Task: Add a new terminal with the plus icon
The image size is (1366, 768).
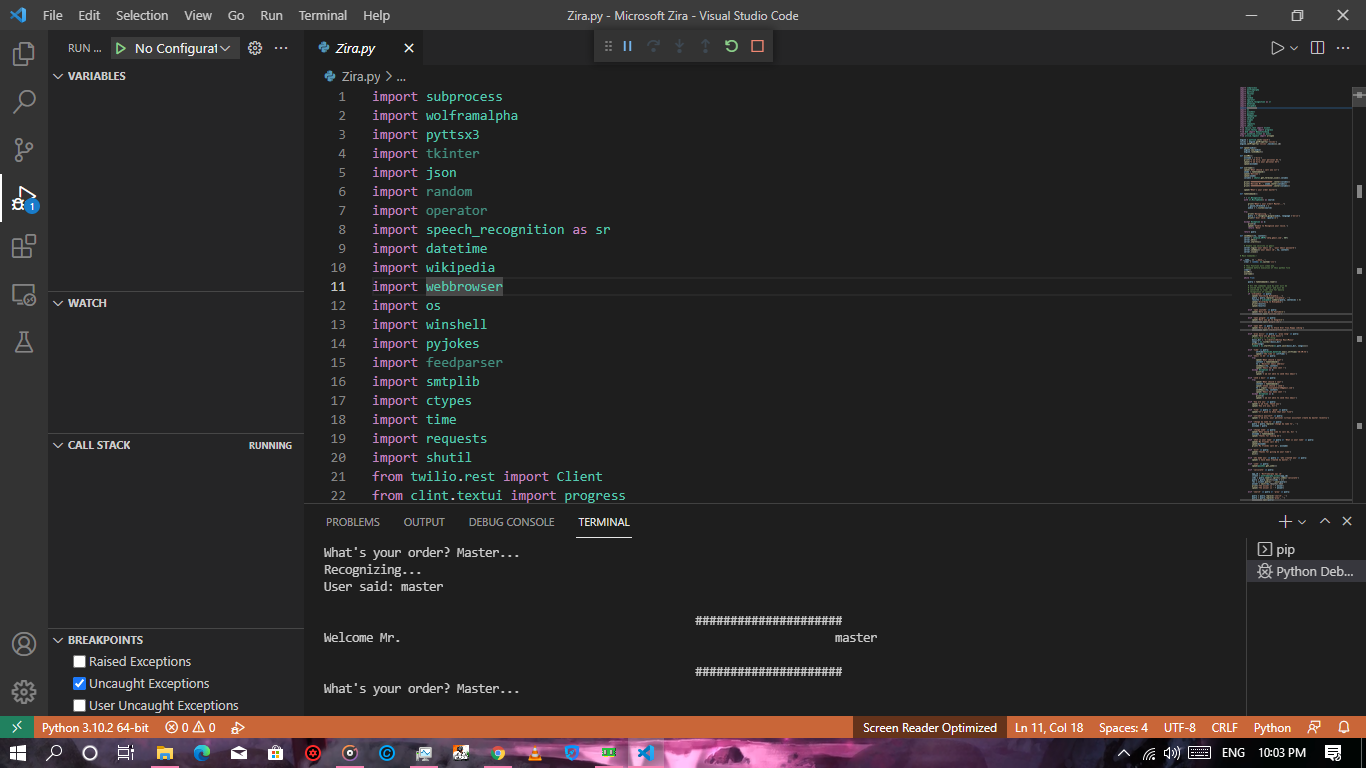Action: click(1285, 521)
